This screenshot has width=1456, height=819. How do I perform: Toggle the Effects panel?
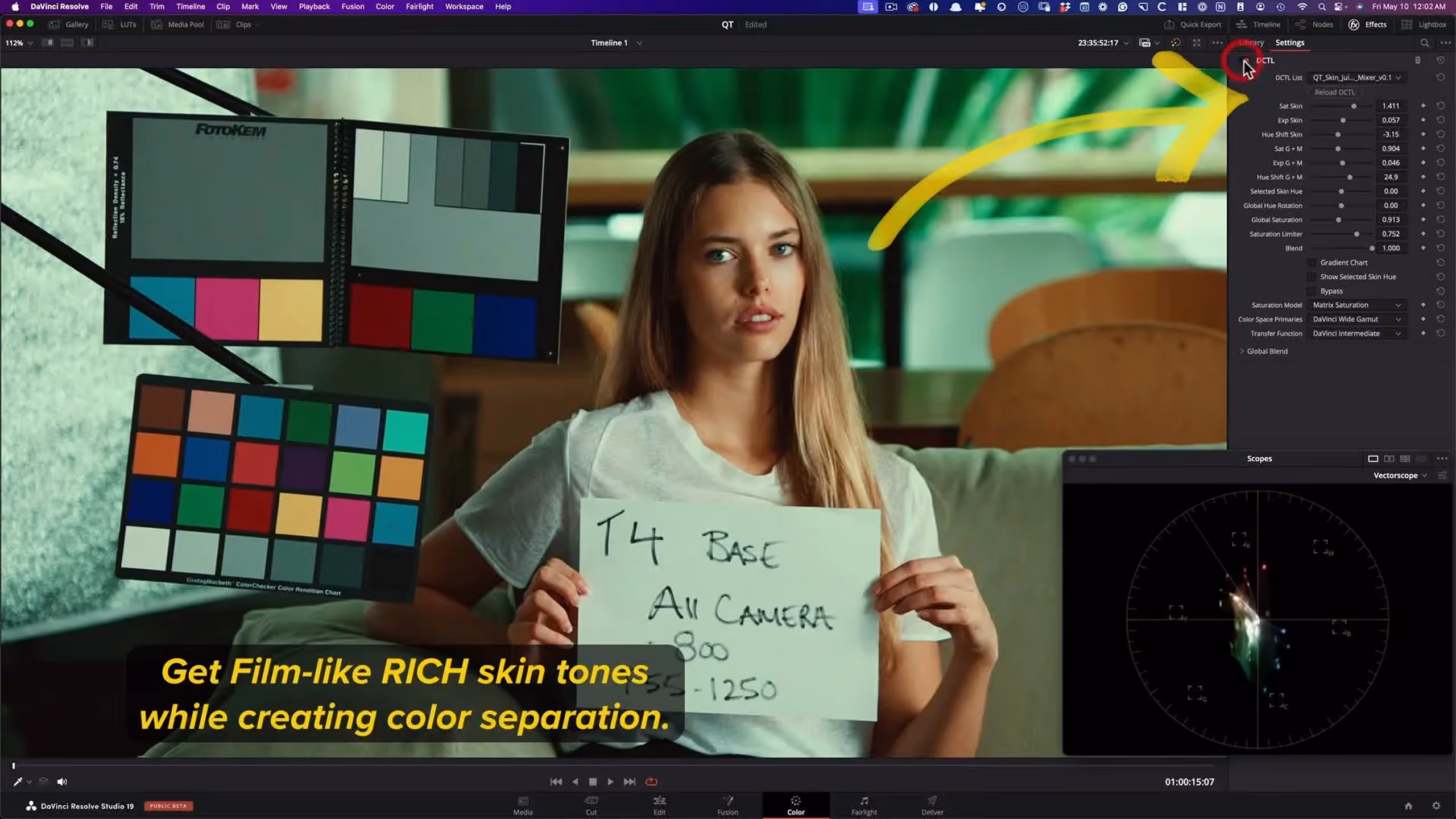point(1367,24)
